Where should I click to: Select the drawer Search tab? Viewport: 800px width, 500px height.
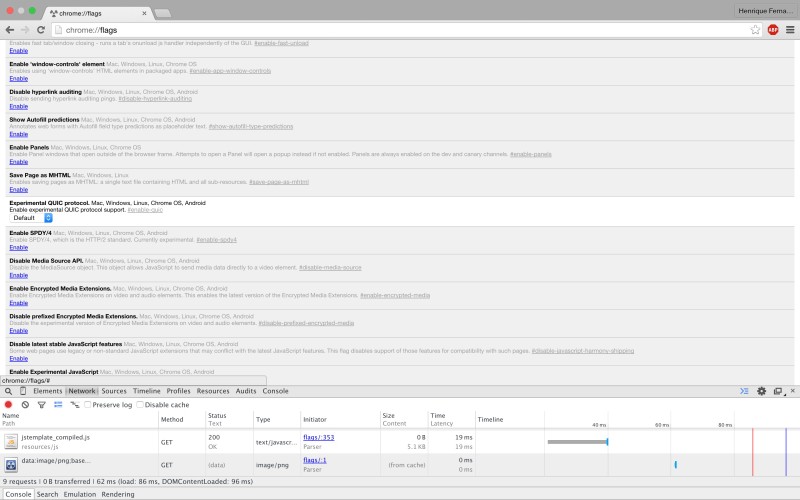47,494
